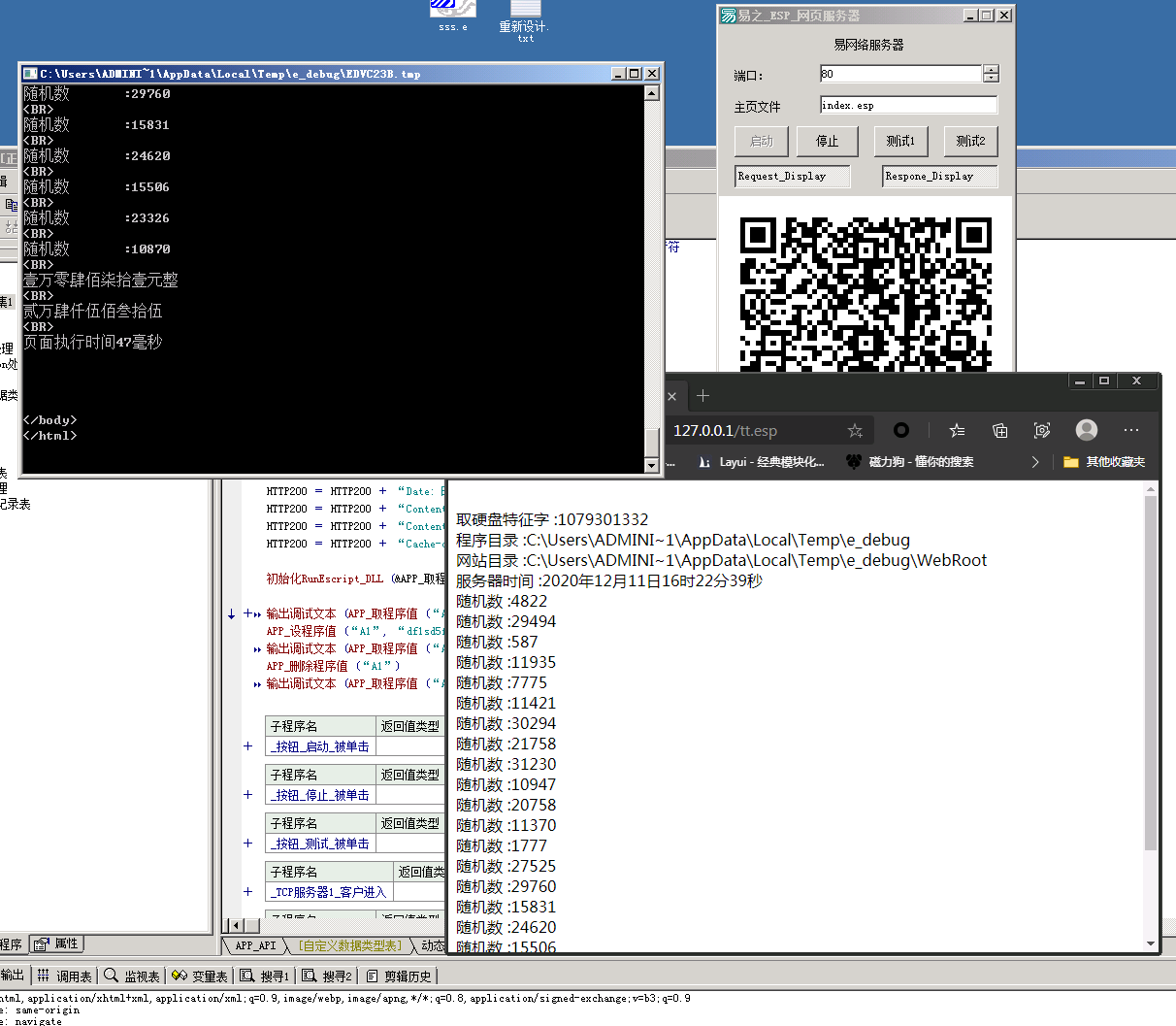Open the browser settings ellipsis menu
1176x1026 pixels.
click(x=1131, y=430)
